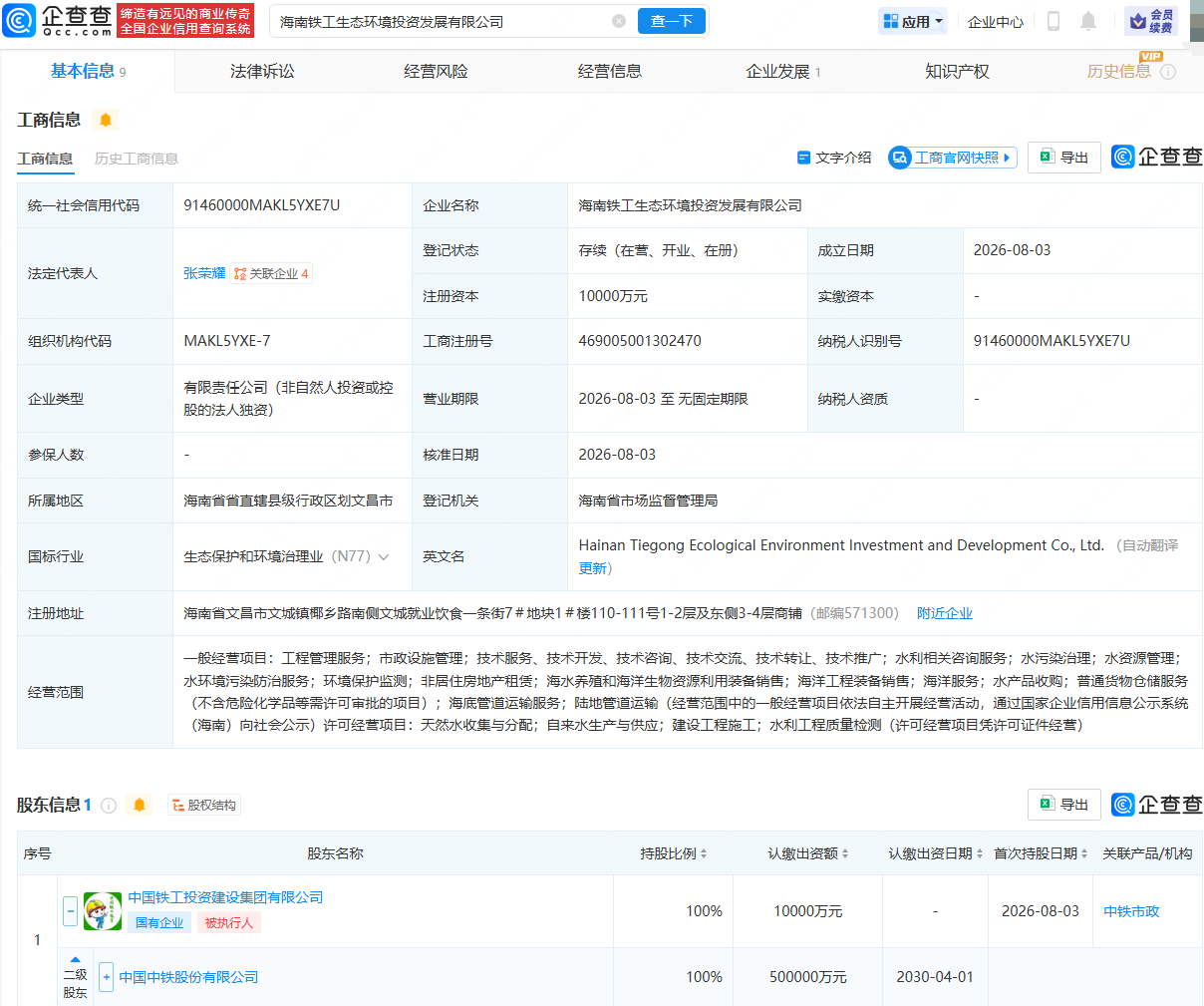Viewport: 1204px width, 1006px height.
Task: Open 文字介绍 text introduction
Action: coord(834,158)
